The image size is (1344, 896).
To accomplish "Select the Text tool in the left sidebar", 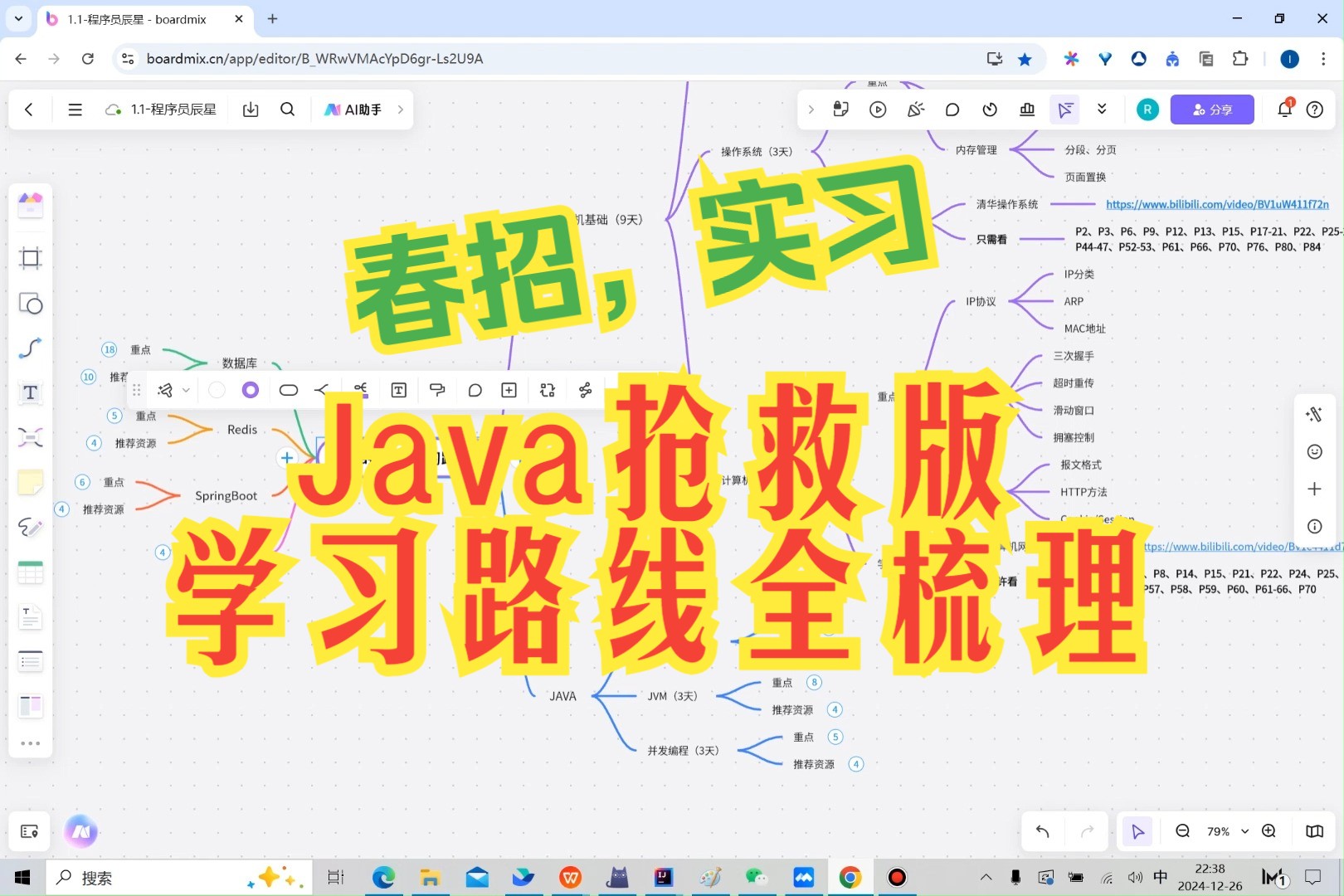I will pos(31,392).
